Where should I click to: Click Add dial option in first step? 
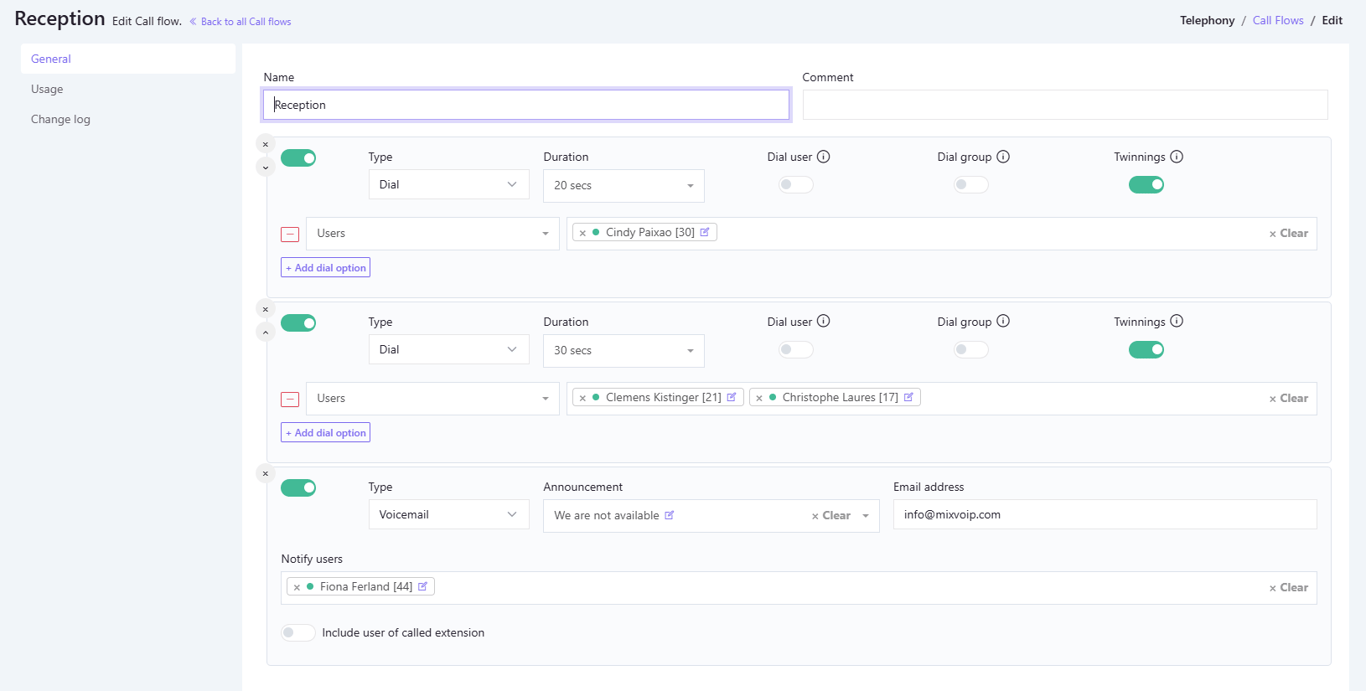tap(325, 268)
